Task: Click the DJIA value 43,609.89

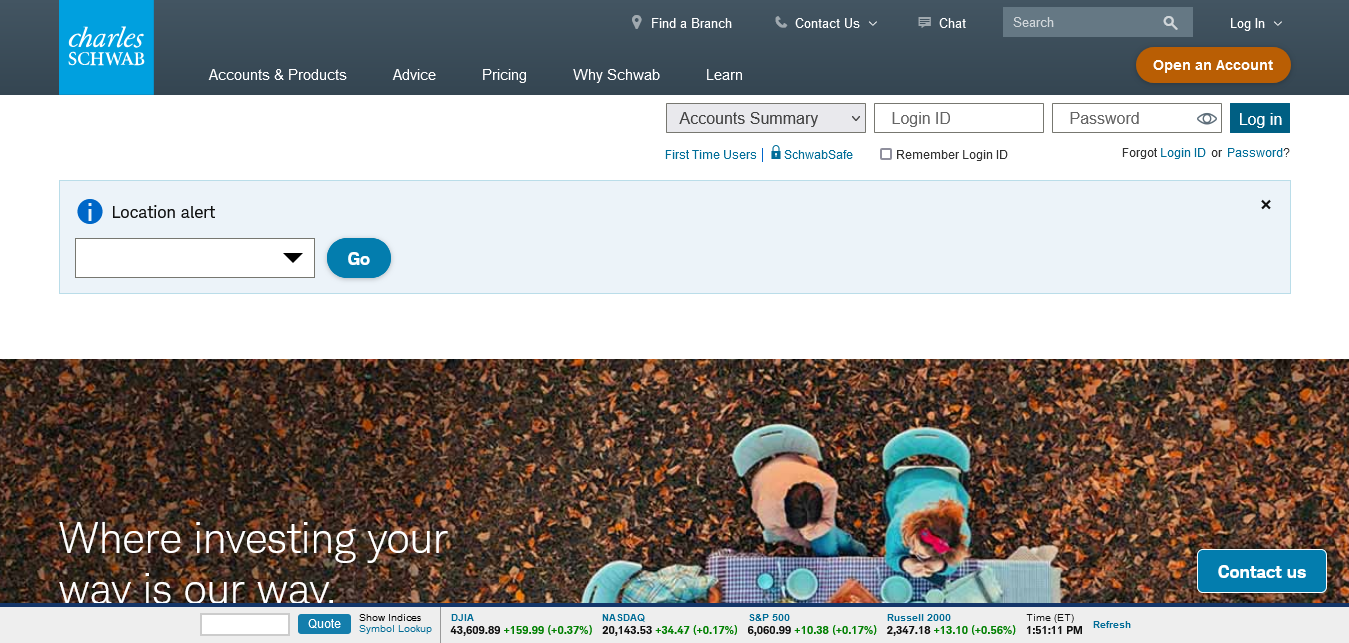Action: click(475, 630)
